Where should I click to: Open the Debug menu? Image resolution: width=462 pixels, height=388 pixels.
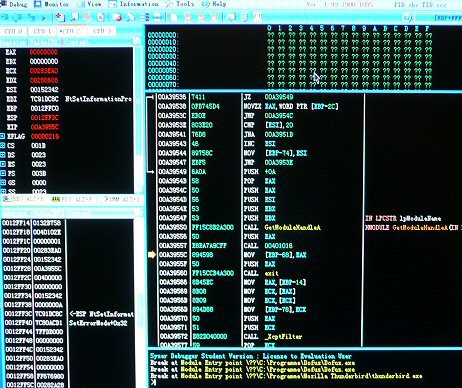click(x=14, y=4)
